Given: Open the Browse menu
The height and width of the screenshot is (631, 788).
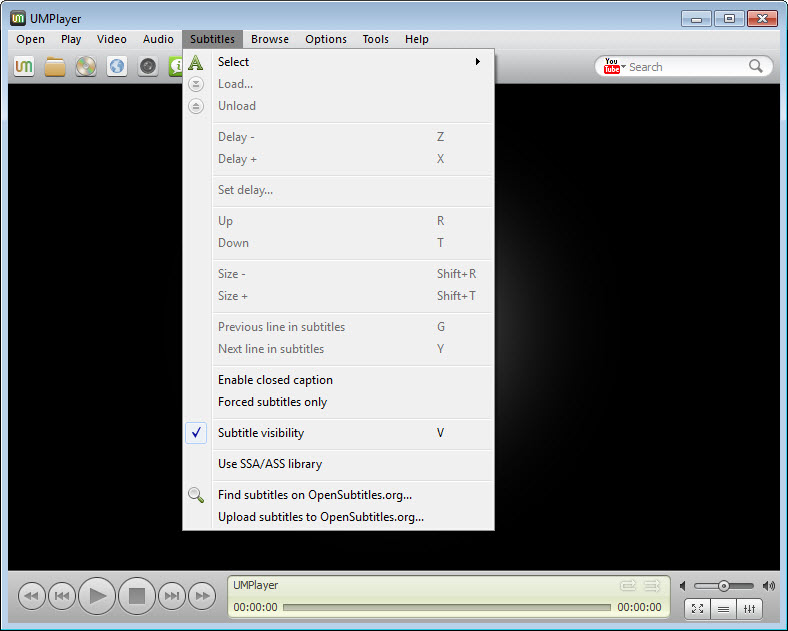Looking at the screenshot, I should point(270,39).
